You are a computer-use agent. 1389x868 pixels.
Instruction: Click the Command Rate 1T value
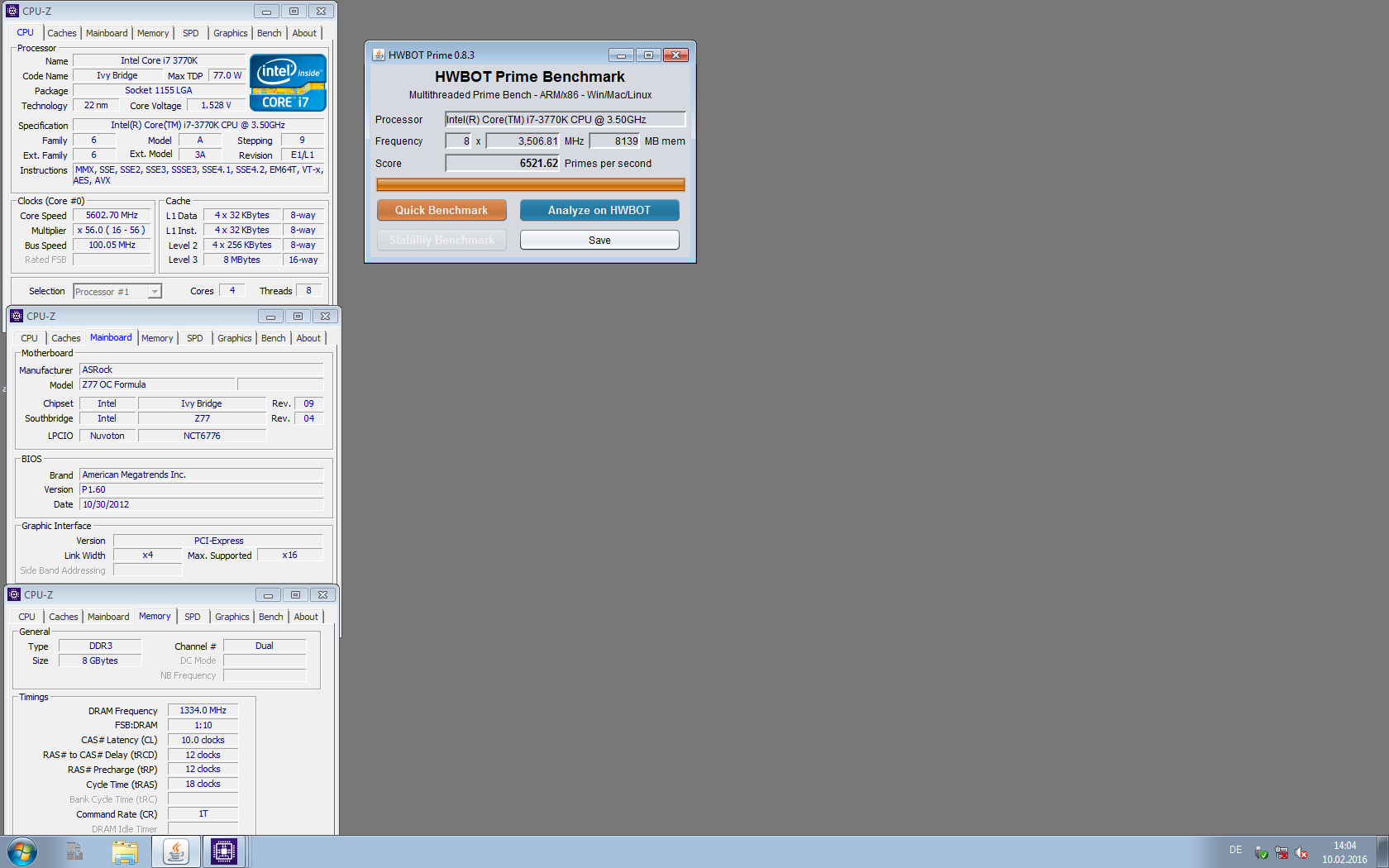(x=203, y=813)
